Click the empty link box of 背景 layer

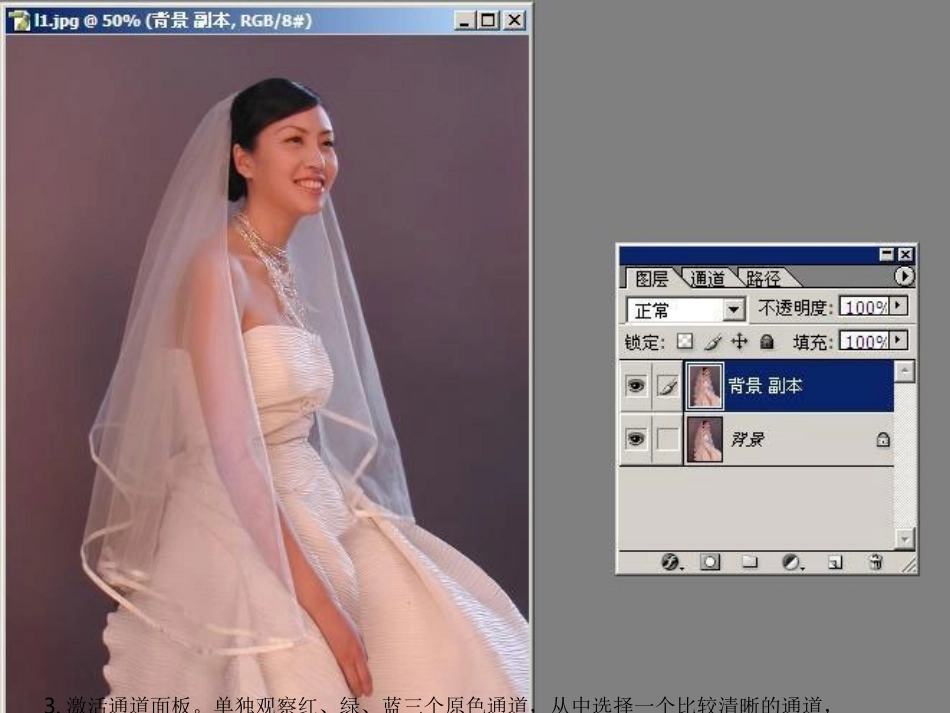tap(668, 439)
